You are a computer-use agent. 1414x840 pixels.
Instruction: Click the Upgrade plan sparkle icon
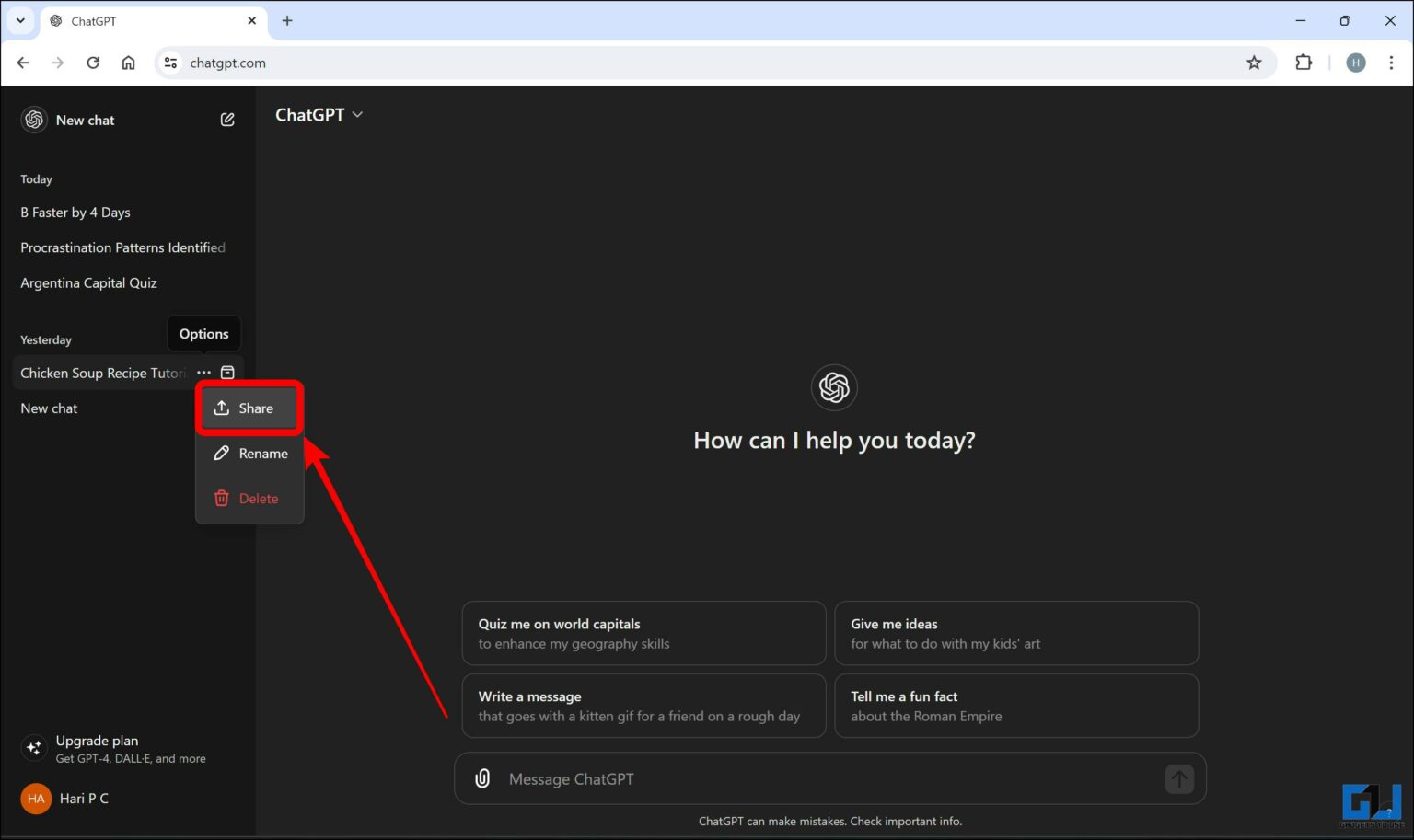coord(33,748)
